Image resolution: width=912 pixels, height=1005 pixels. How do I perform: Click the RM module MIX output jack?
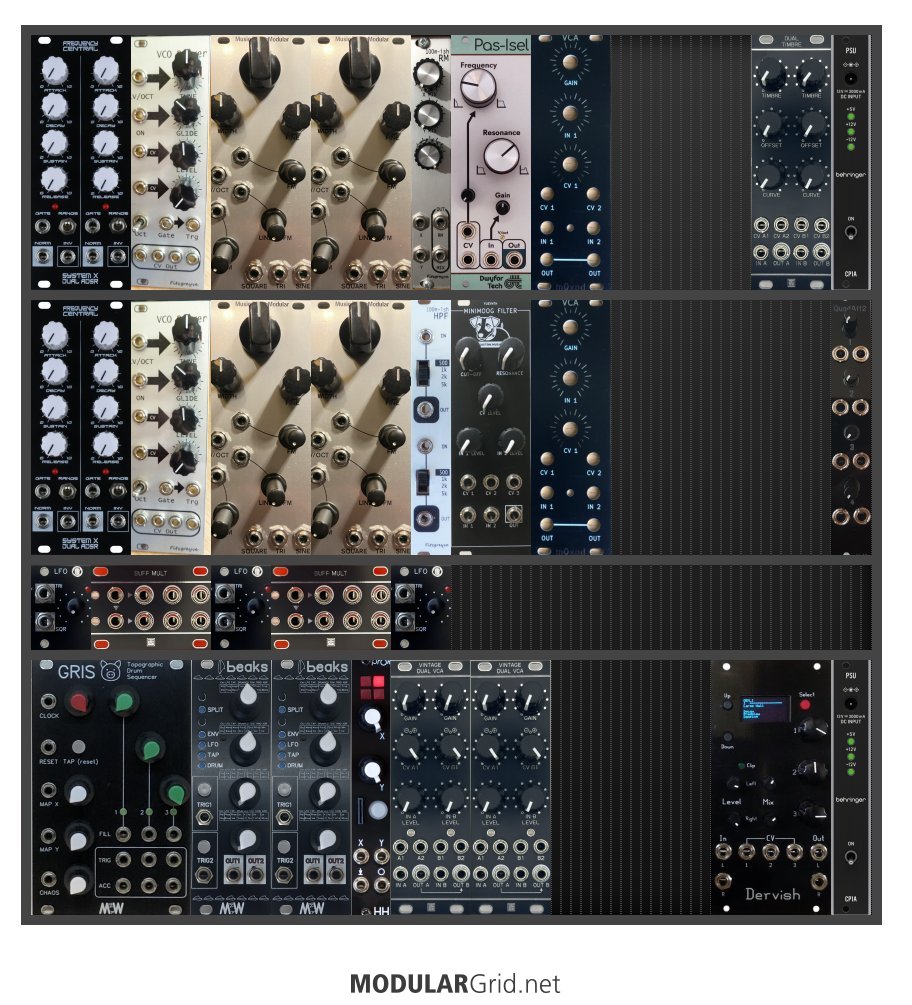[x=440, y=253]
